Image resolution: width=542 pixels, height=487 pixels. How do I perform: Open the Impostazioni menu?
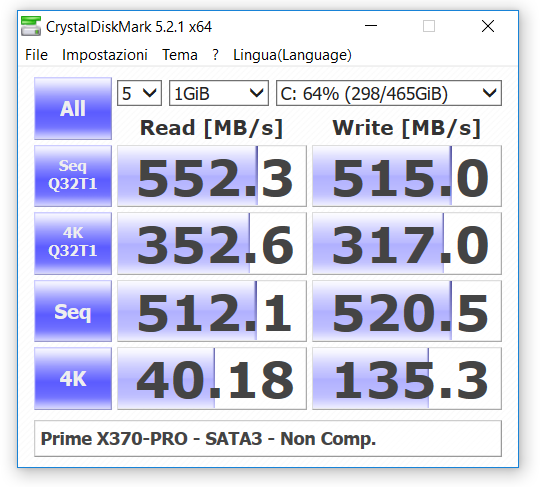tap(105, 55)
